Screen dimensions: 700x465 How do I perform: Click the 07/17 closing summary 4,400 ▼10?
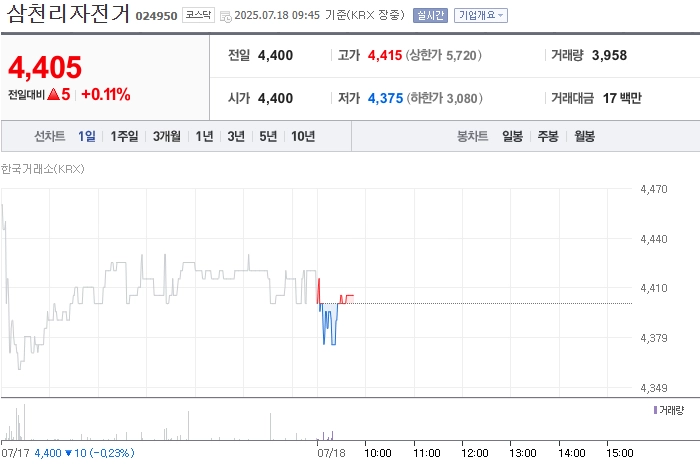[x=84, y=453]
